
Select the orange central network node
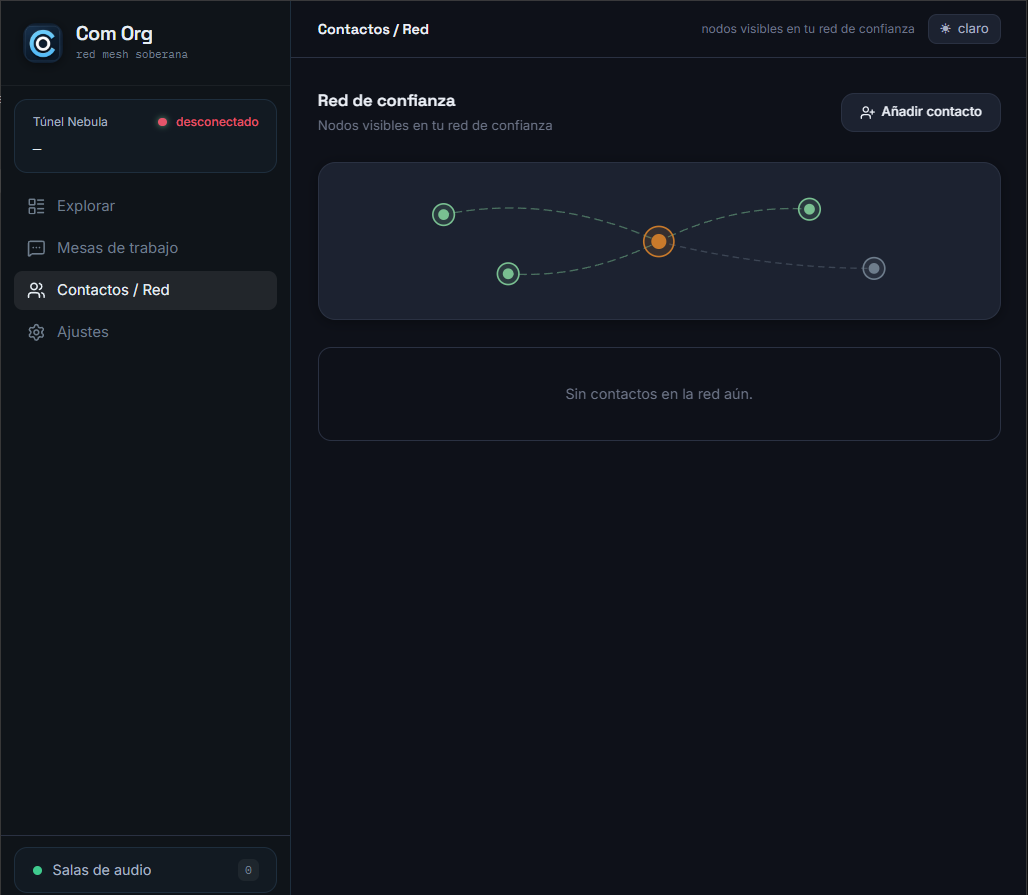click(x=659, y=241)
